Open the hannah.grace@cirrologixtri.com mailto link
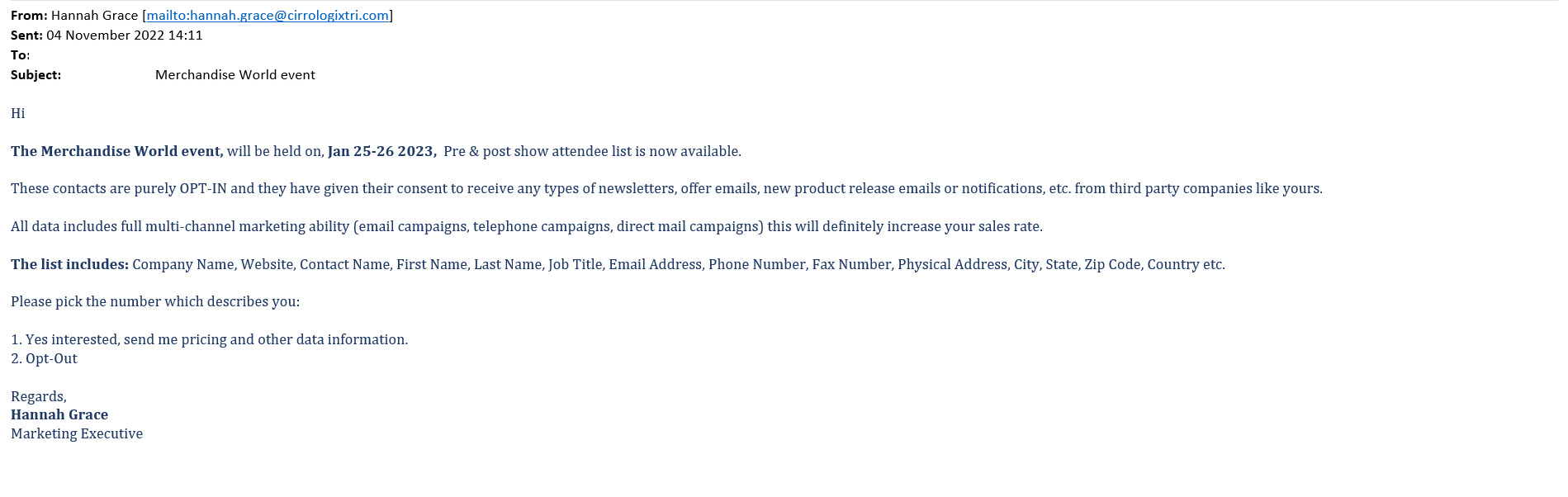This screenshot has height=497, width=1568. pyautogui.click(x=268, y=15)
